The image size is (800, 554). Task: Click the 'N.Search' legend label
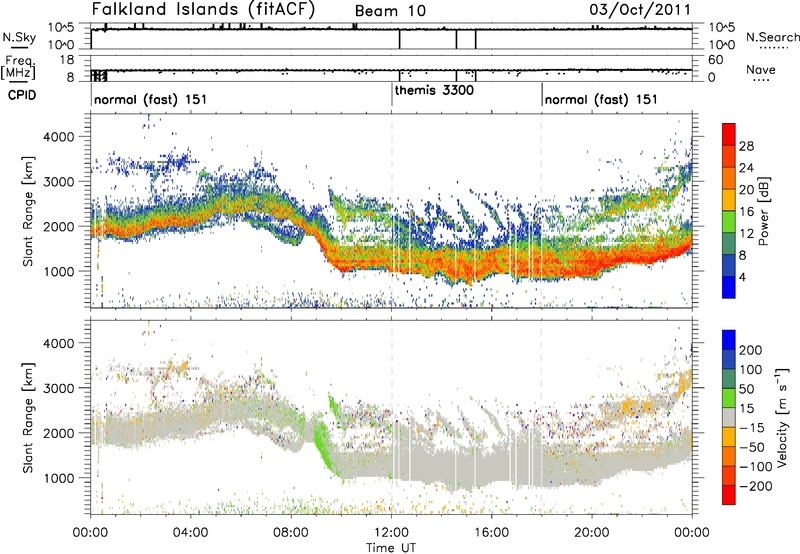tap(772, 37)
